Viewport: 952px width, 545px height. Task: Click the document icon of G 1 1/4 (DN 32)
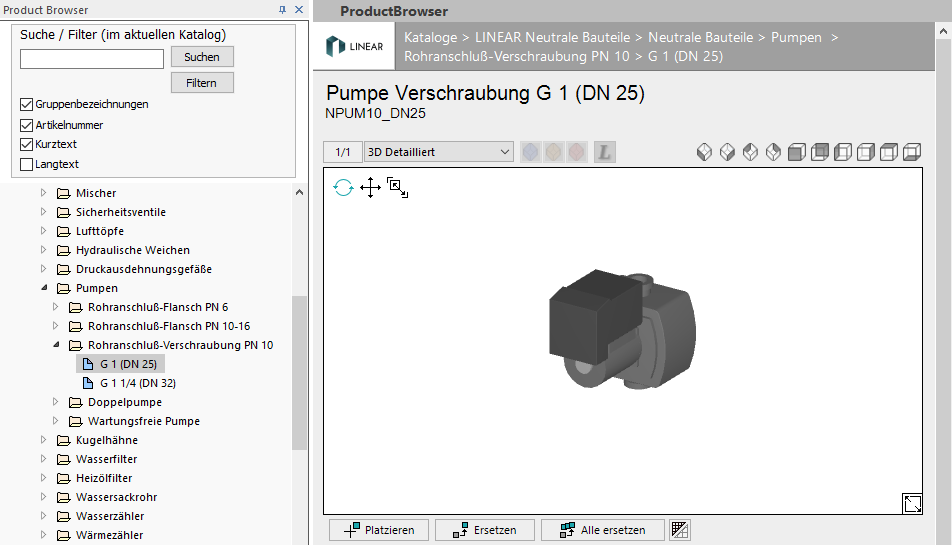pos(88,383)
